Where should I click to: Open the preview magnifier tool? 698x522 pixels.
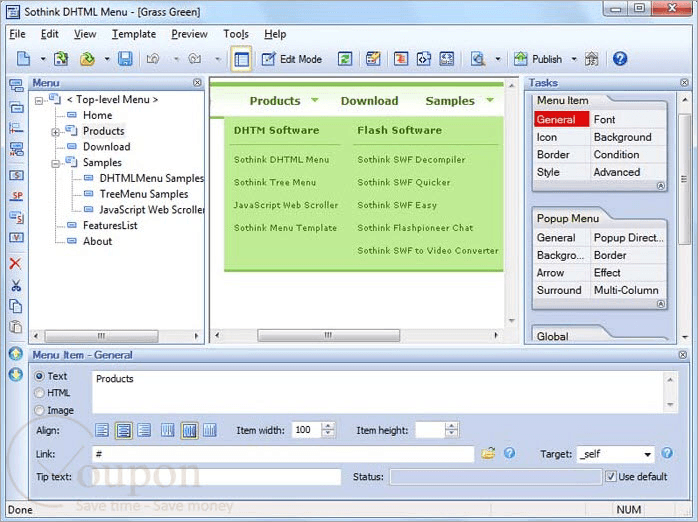(x=478, y=59)
